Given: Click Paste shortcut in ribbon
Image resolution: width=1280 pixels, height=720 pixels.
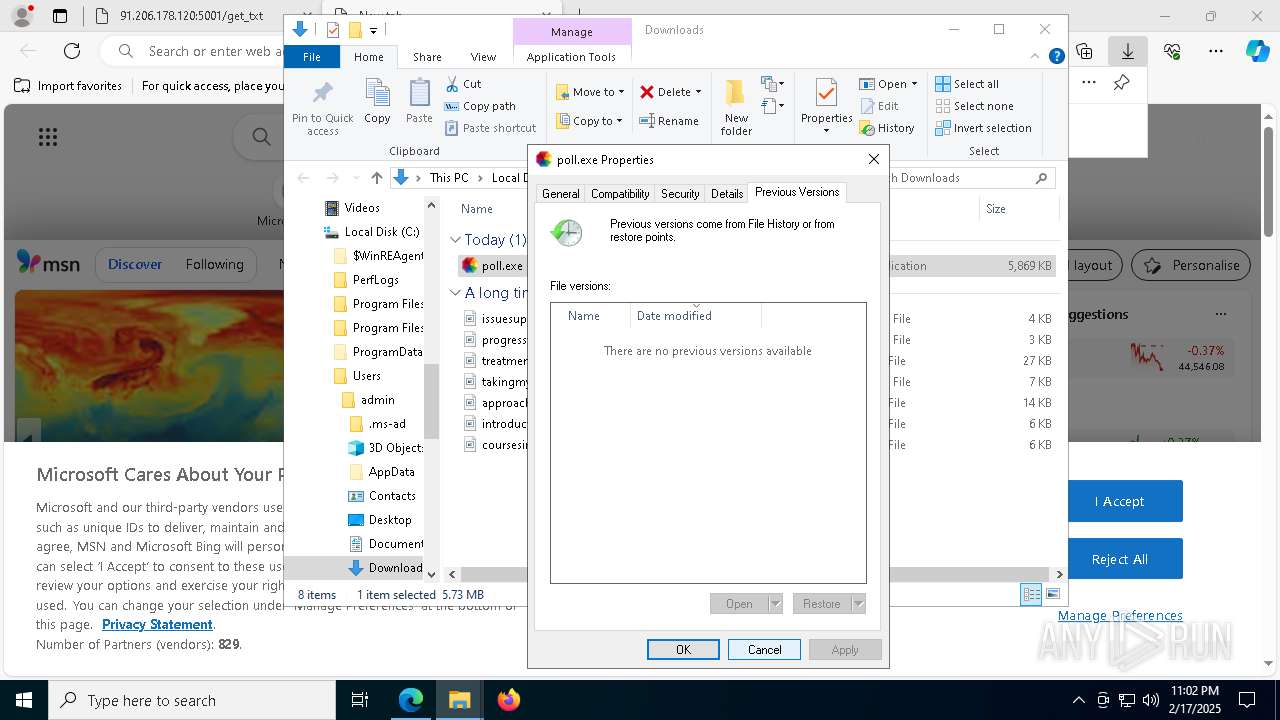Looking at the screenshot, I should [490, 128].
